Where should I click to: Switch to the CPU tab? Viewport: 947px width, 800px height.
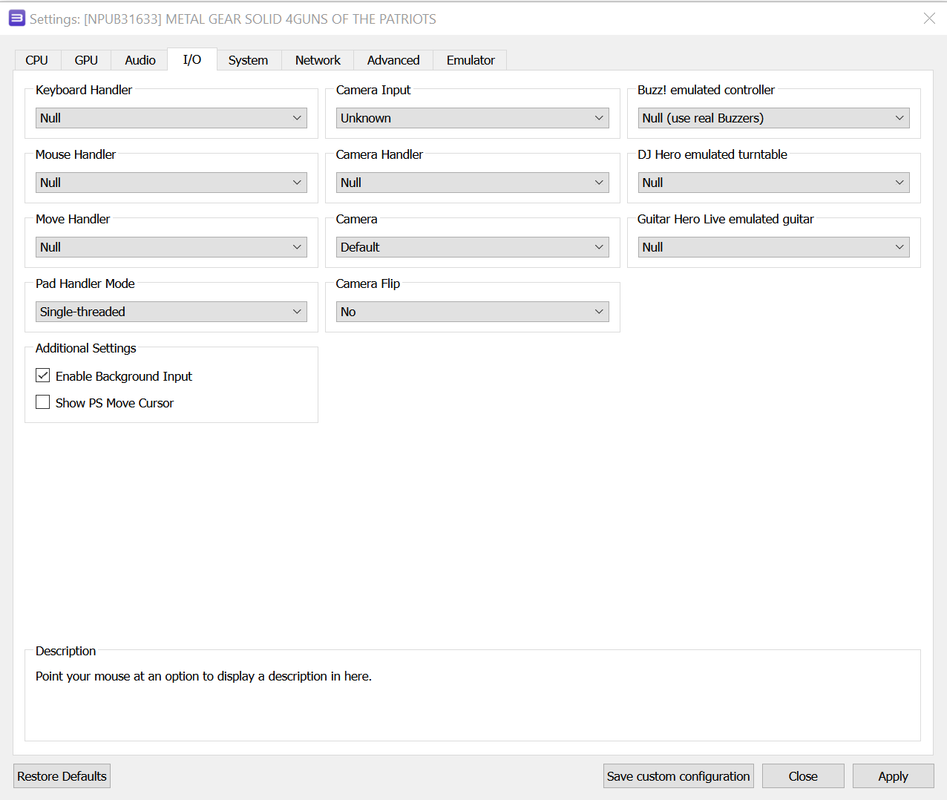[37, 60]
